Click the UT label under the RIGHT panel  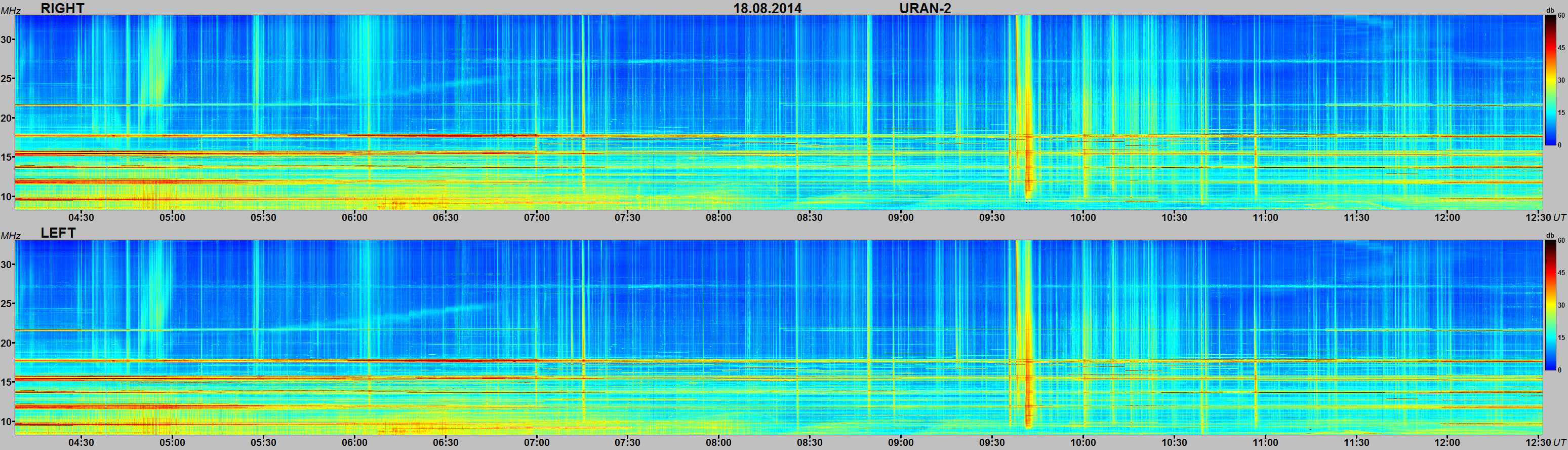1559,218
